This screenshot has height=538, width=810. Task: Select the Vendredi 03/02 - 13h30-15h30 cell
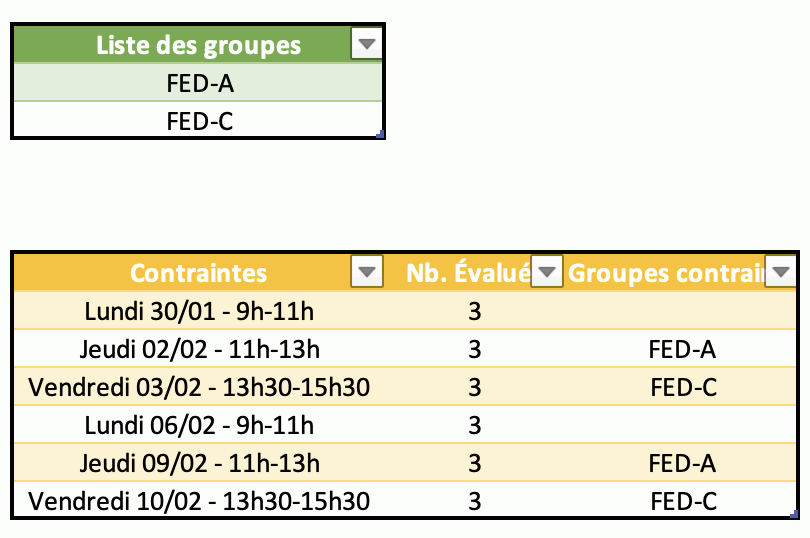point(199,387)
